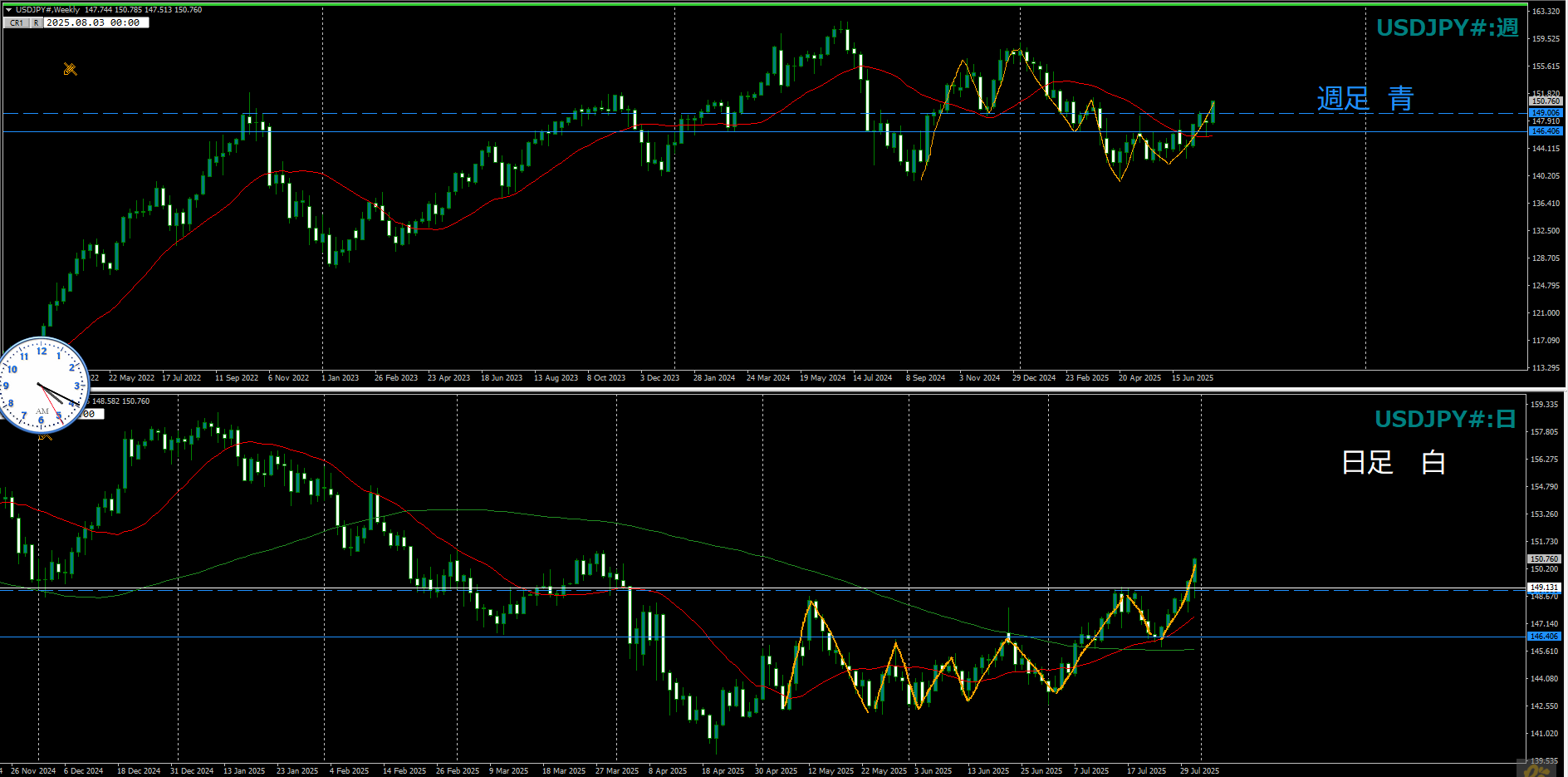The height and width of the screenshot is (777, 1568).
Task: Click the 154.790 price label on the daily axis
Action: 1544,487
